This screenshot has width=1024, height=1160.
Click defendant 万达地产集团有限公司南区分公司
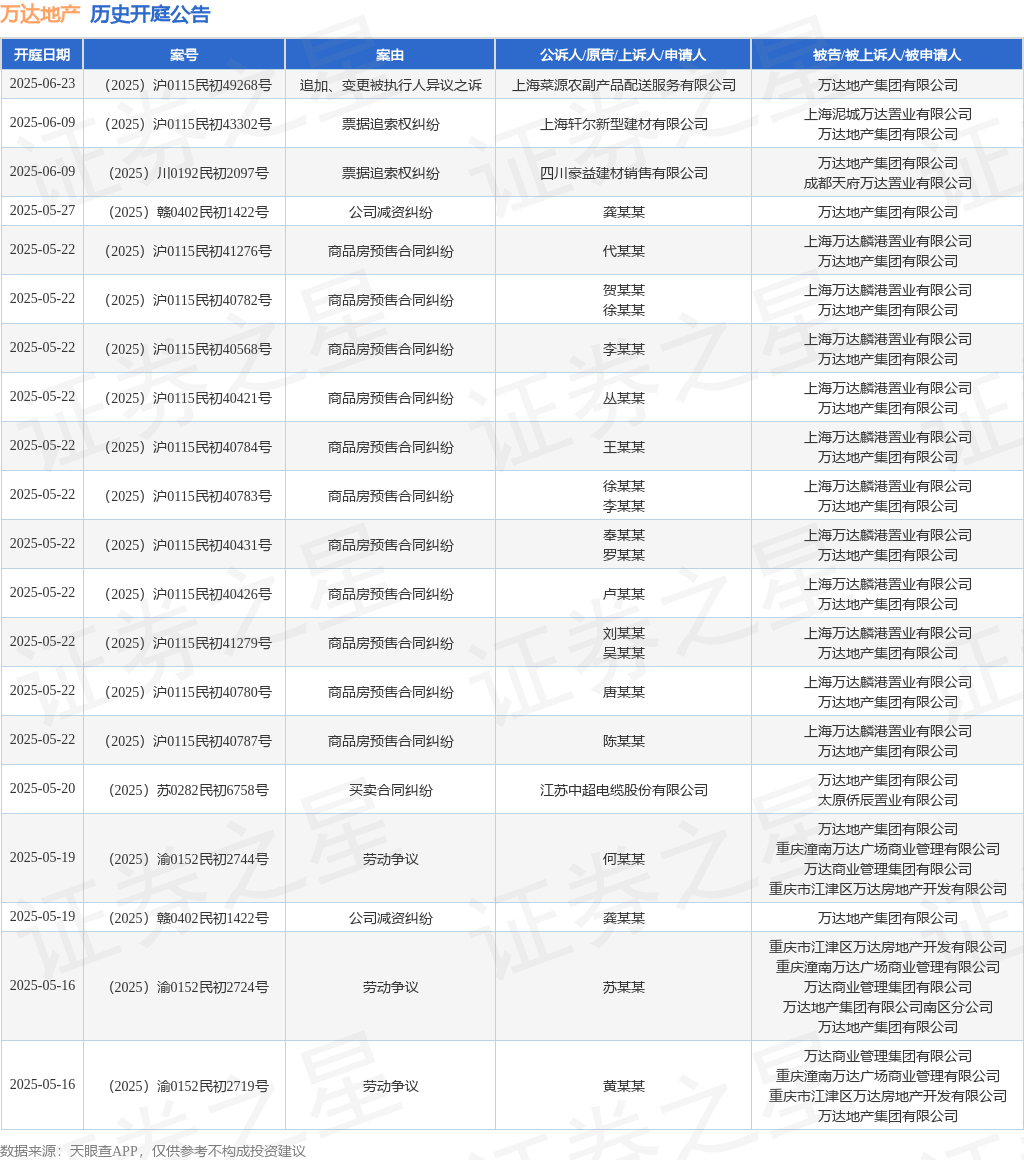pyautogui.click(x=887, y=1007)
